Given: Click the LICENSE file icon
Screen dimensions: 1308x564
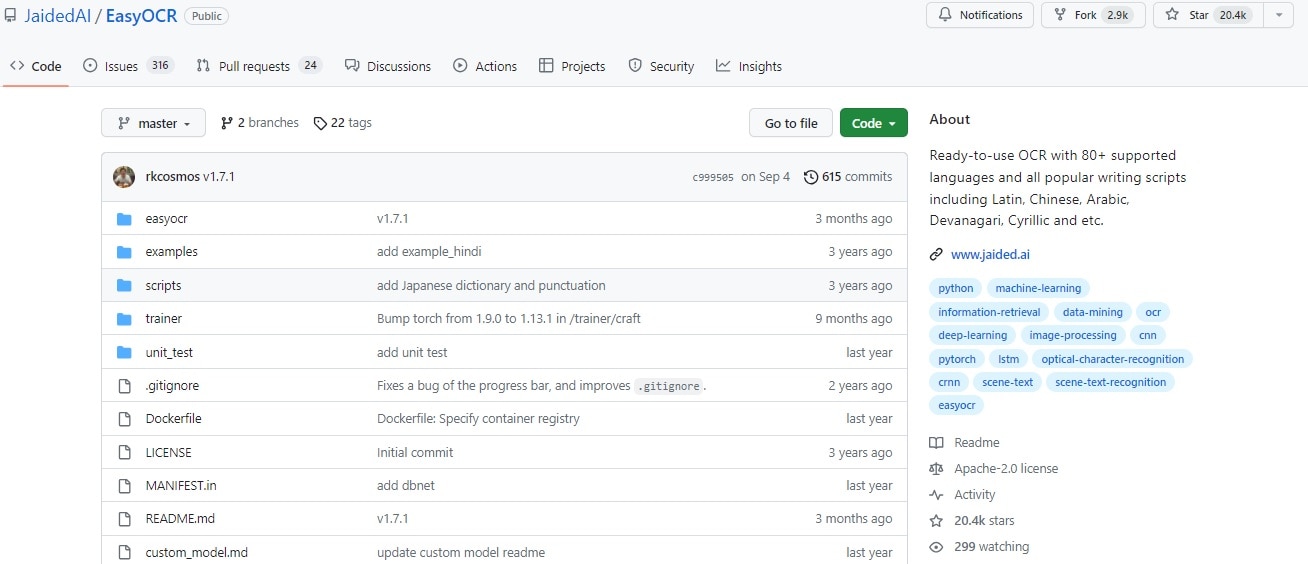Looking at the screenshot, I should click(x=124, y=453).
